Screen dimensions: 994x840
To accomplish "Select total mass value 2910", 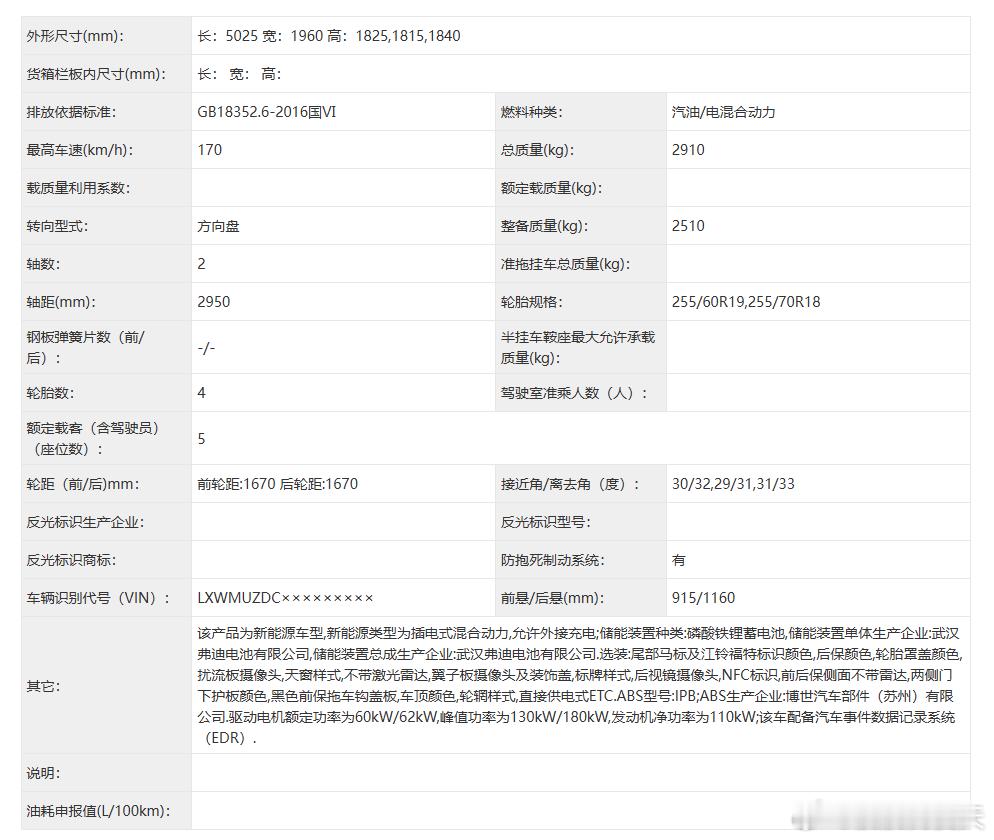I will 688,150.
